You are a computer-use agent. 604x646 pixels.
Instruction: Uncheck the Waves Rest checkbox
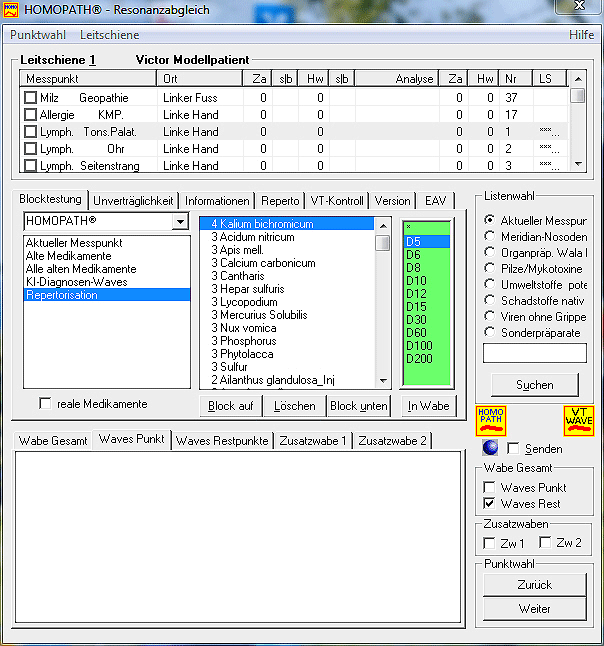pyautogui.click(x=489, y=504)
